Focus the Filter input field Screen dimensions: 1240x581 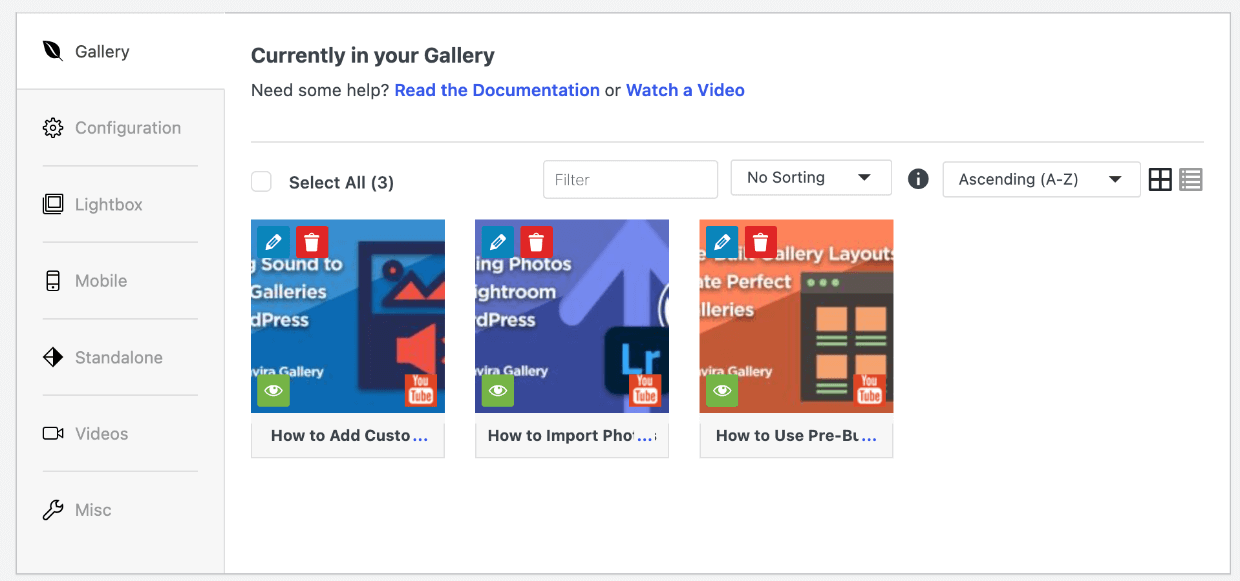coord(630,180)
